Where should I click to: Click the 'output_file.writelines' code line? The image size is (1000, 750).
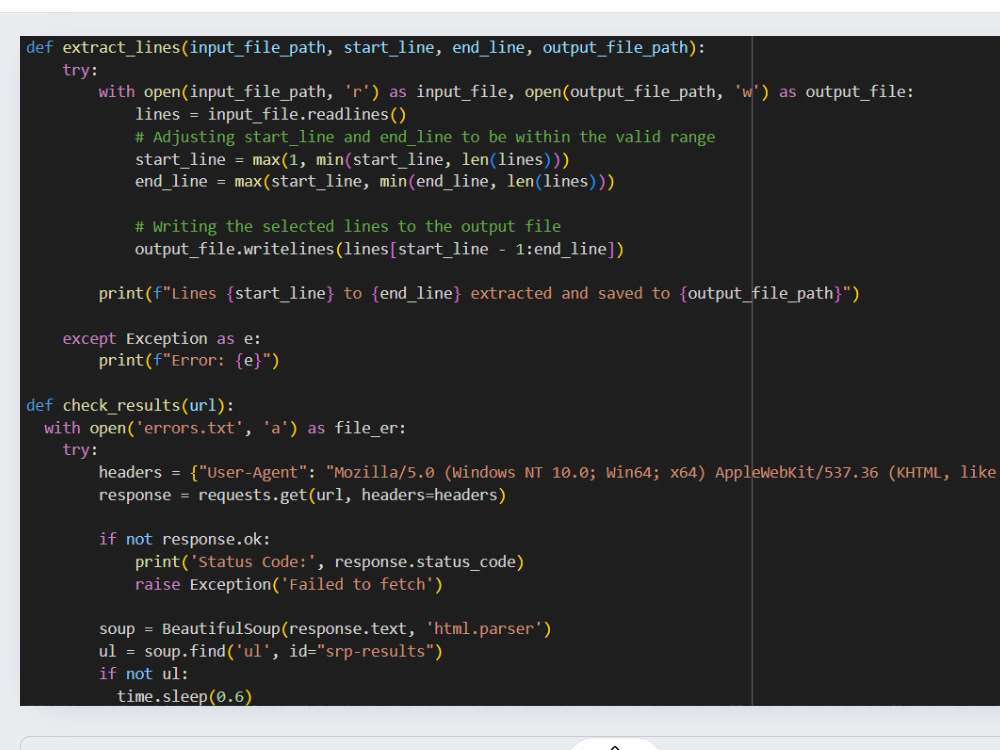[379, 249]
